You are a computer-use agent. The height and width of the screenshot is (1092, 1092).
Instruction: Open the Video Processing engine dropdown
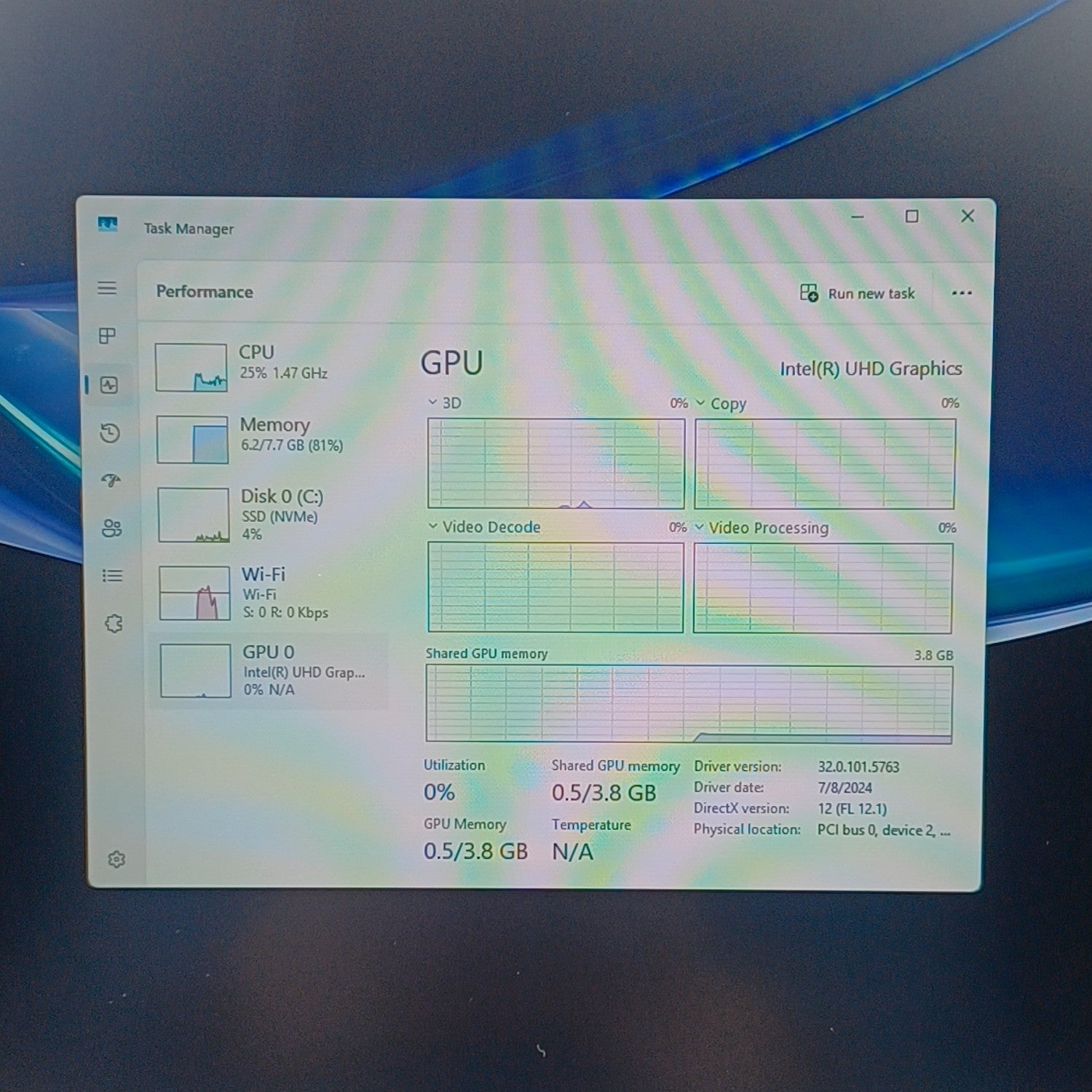pyautogui.click(x=700, y=526)
